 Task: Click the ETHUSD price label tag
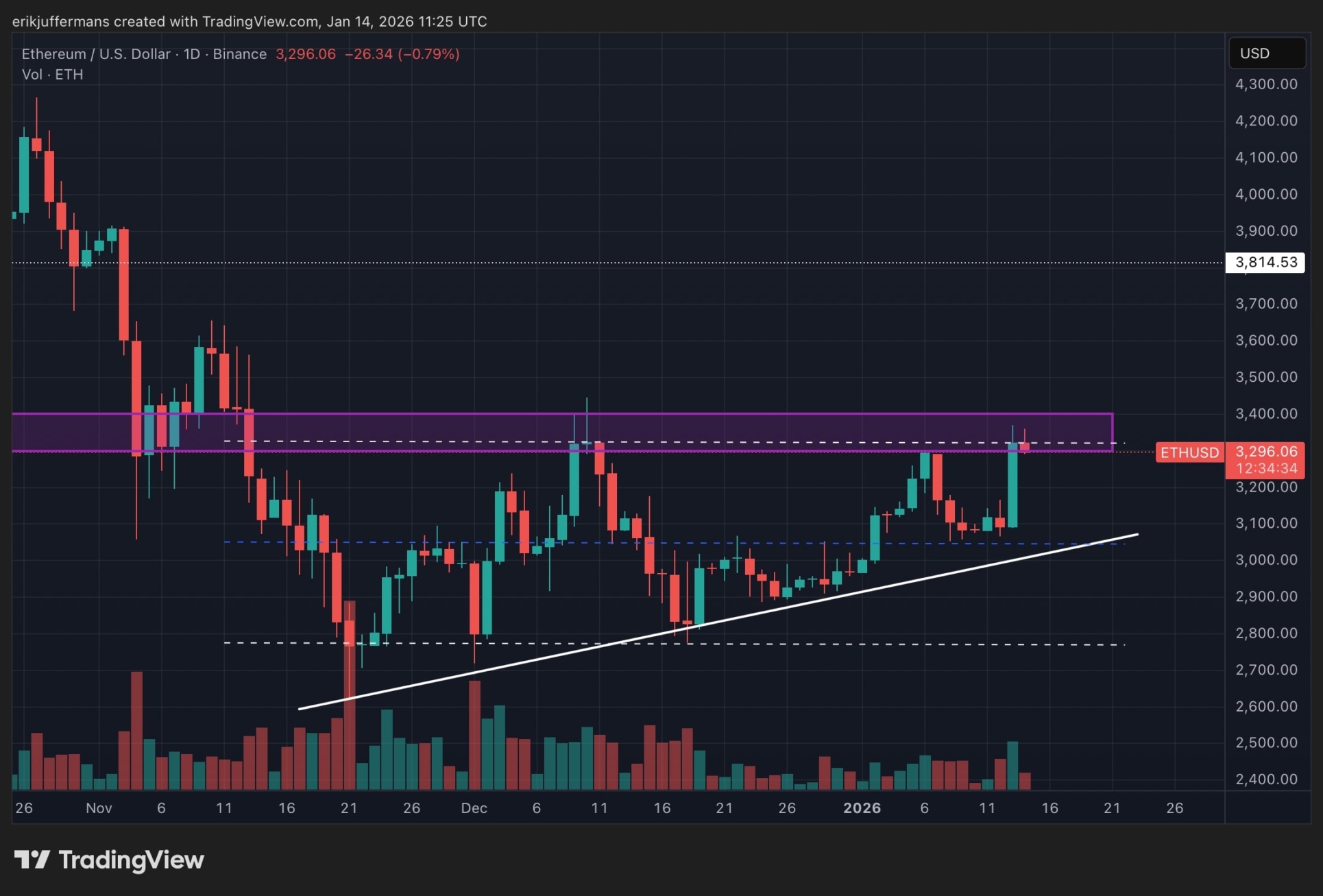point(1189,452)
